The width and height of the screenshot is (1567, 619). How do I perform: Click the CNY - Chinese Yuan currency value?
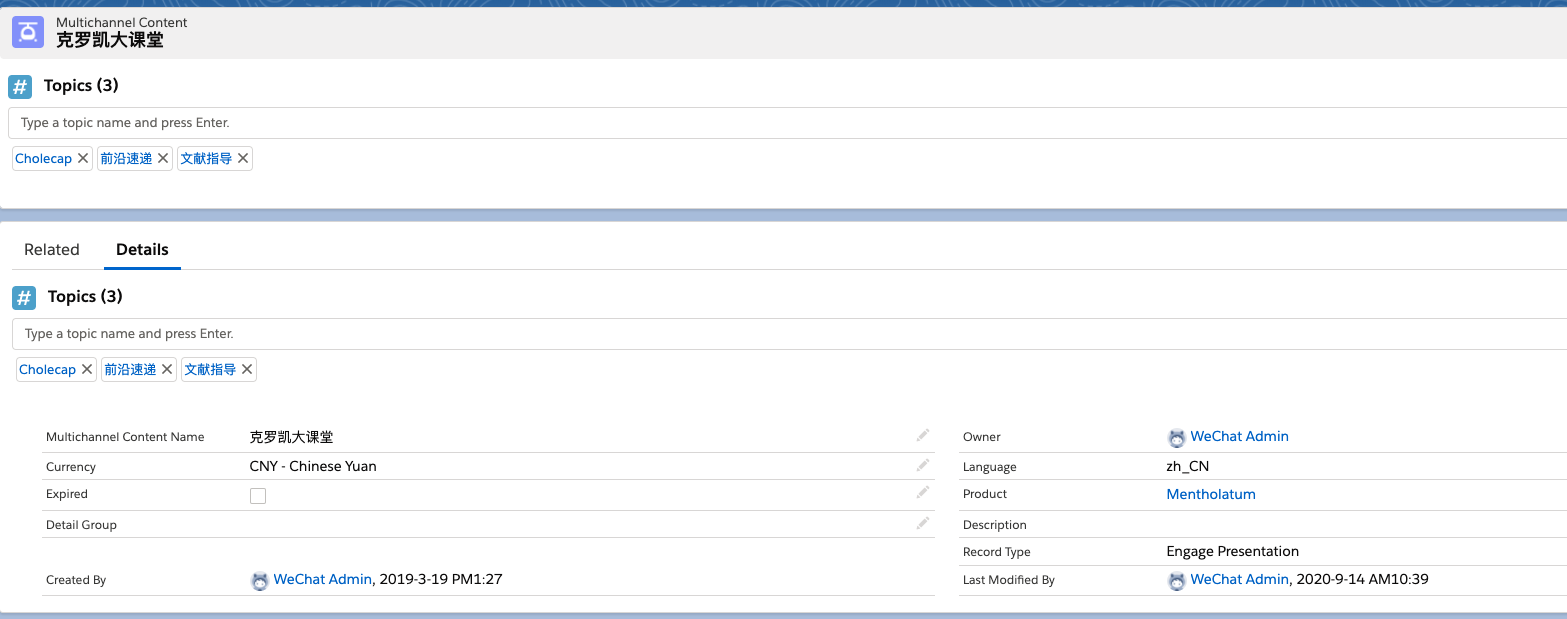click(313, 466)
